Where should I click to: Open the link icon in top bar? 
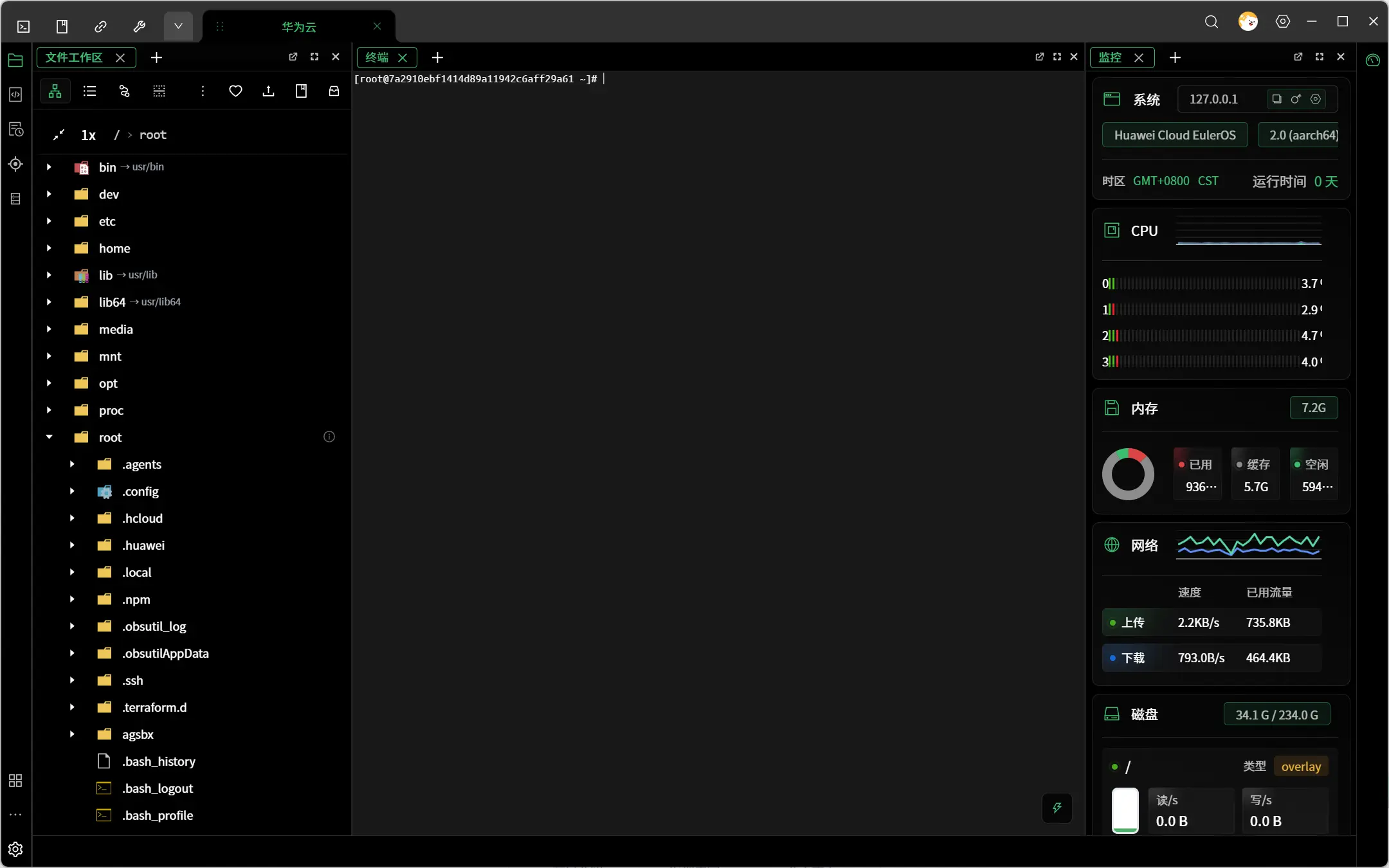101,26
